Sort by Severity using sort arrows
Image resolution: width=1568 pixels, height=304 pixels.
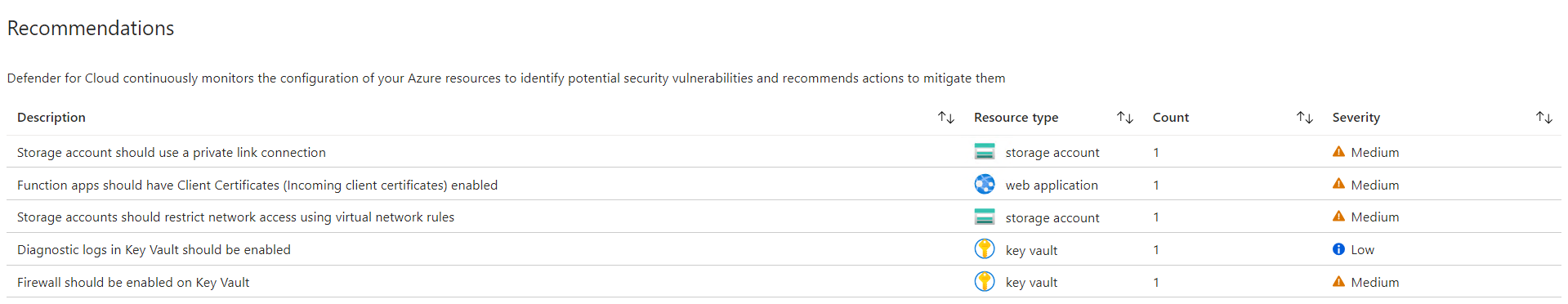point(1544,118)
